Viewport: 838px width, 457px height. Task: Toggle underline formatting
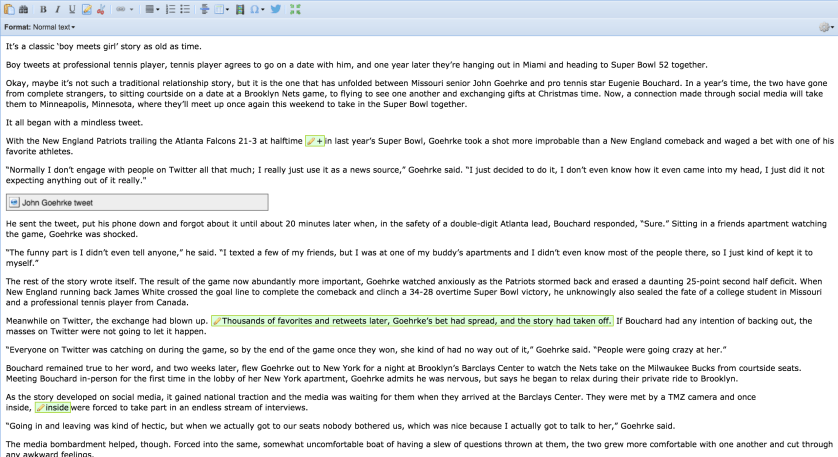point(72,9)
